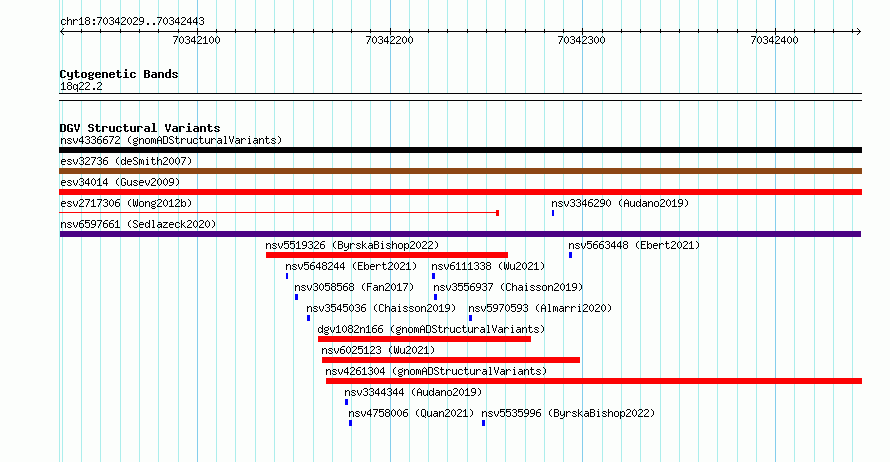Open the nsv5970593 (Almarri2020) label

(x=540, y=308)
